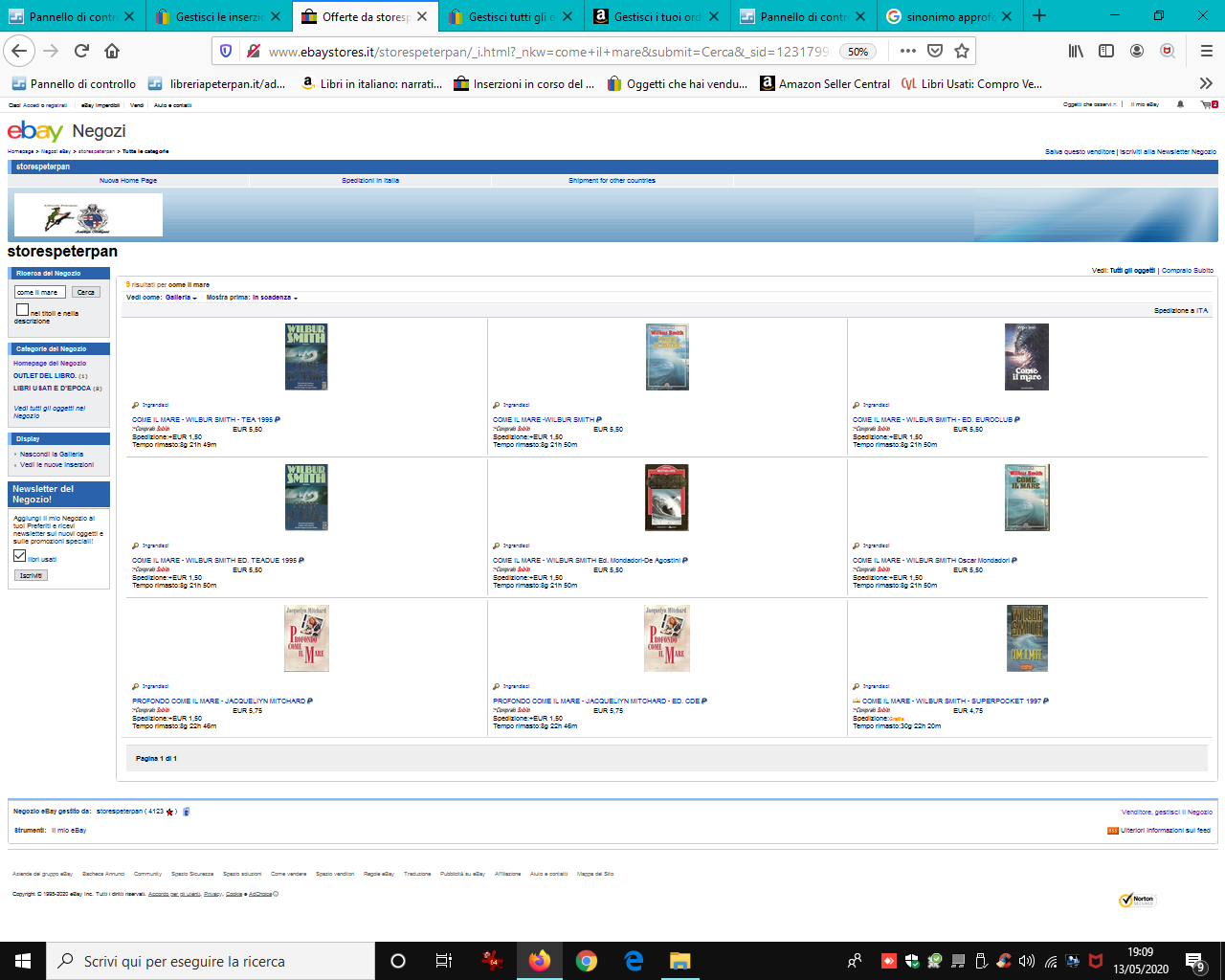Click 'Nascondi la Galleria' link
1225x980 pixels.
[x=52, y=455]
